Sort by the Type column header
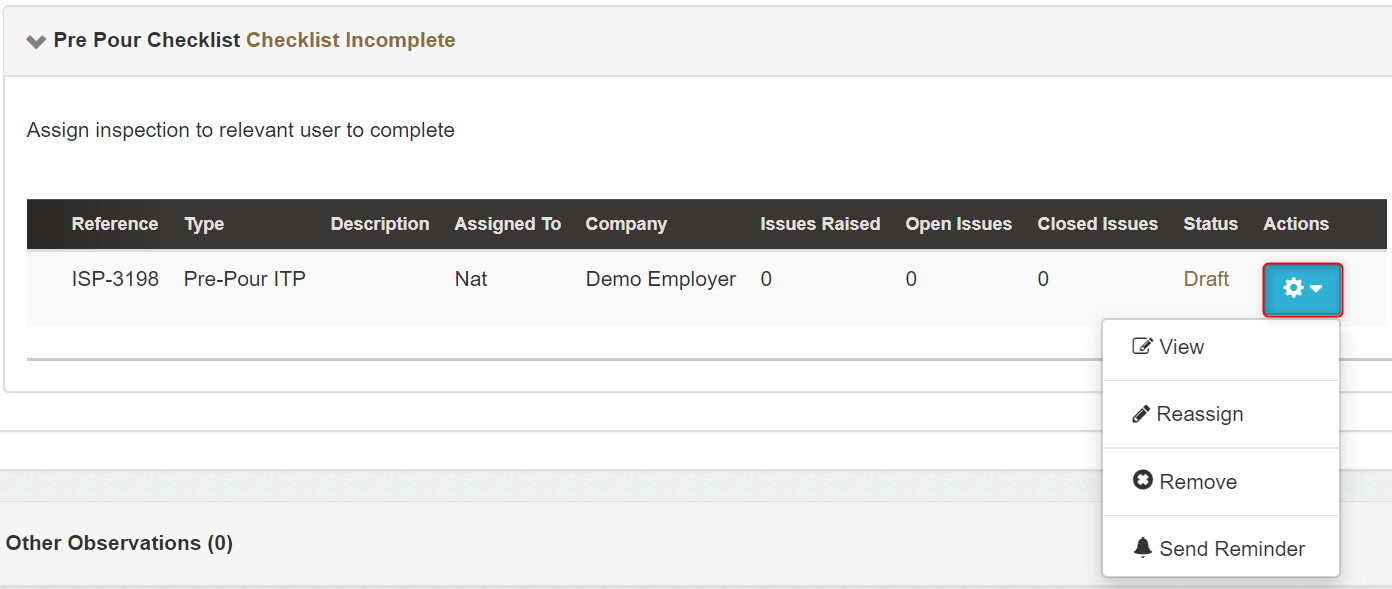Viewport: 1392px width, 589px height. pyautogui.click(x=204, y=224)
